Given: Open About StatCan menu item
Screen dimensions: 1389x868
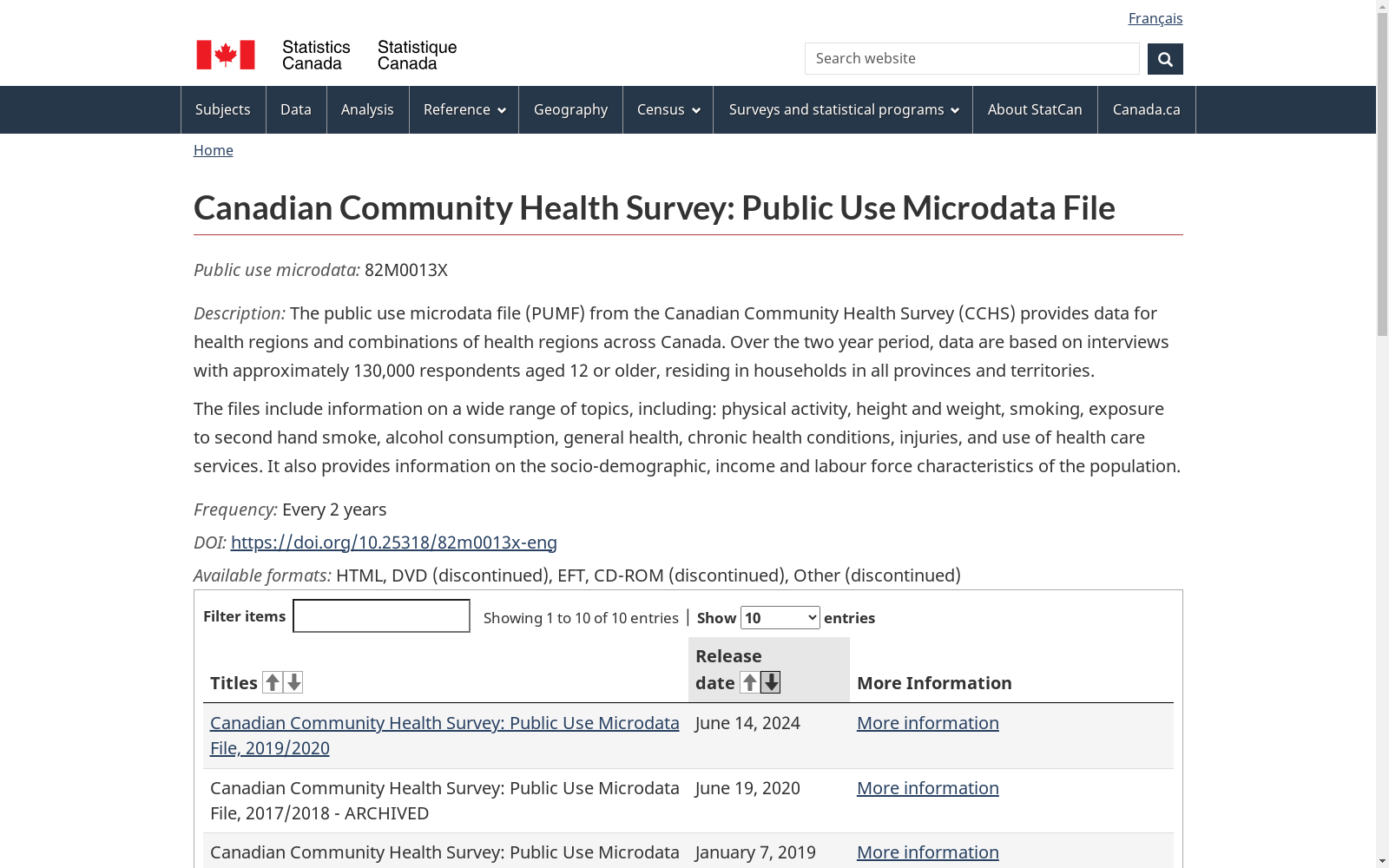Looking at the screenshot, I should pyautogui.click(x=1035, y=109).
